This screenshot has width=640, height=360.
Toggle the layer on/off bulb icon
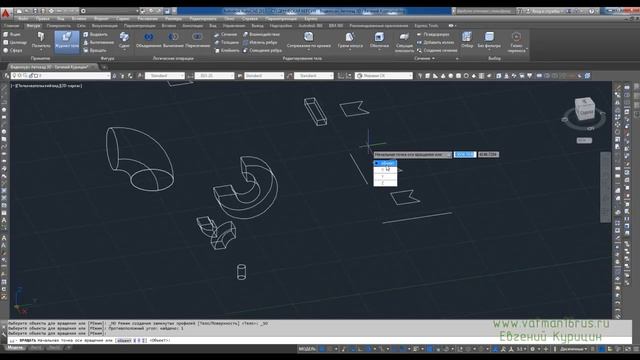click(x=14, y=76)
